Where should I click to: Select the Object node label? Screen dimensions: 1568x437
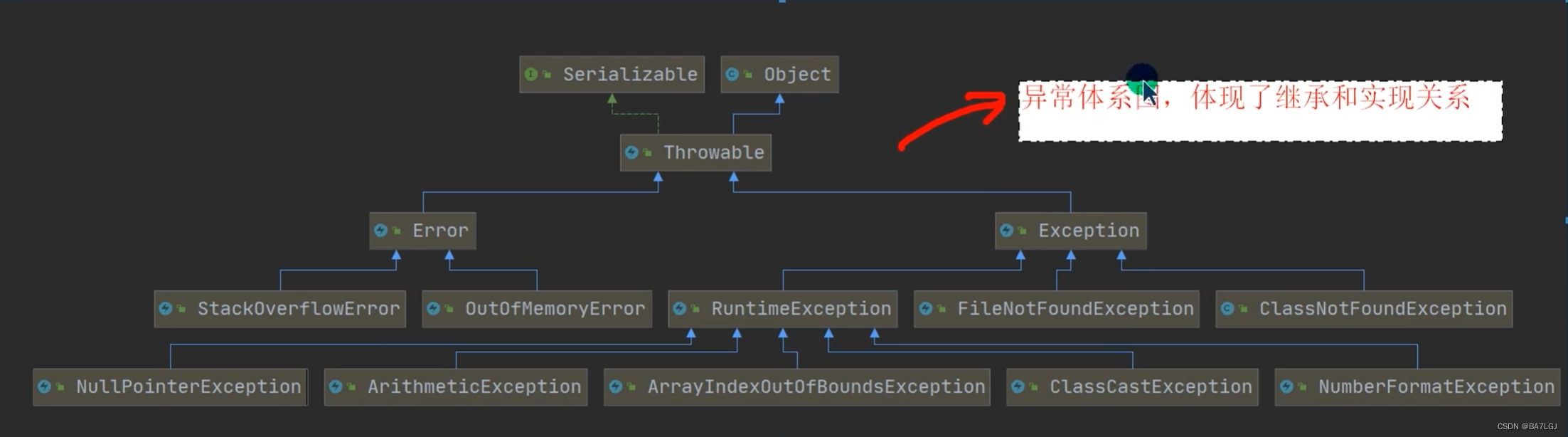[x=797, y=74]
